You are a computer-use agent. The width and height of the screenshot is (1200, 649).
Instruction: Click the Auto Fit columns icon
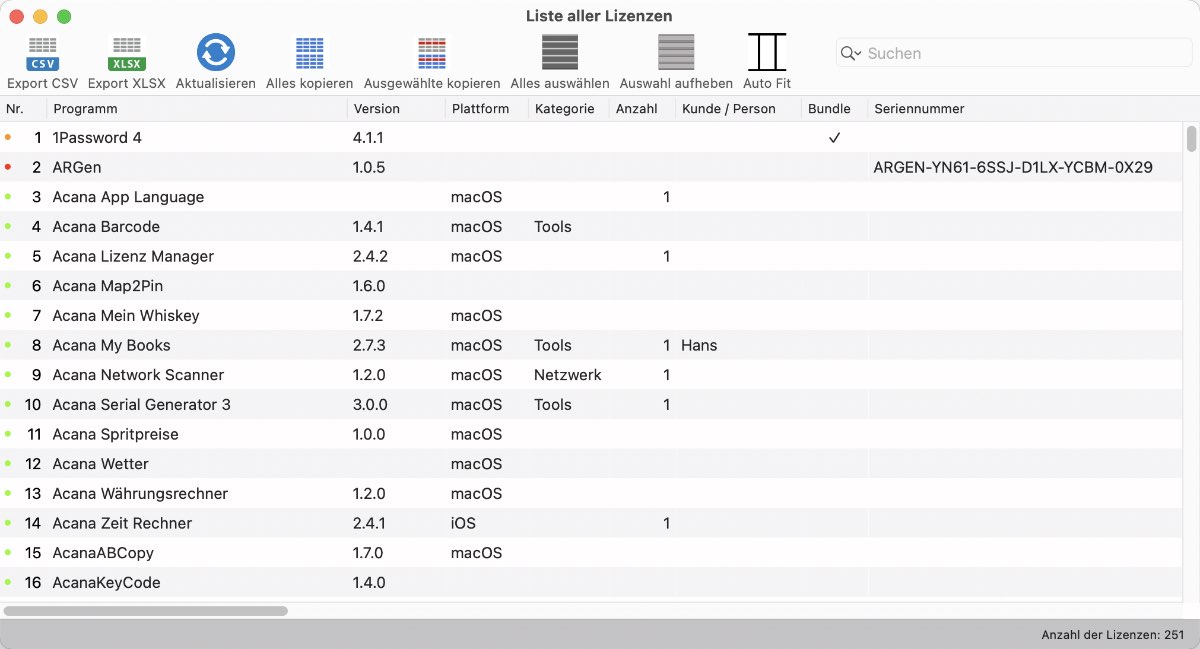point(767,52)
